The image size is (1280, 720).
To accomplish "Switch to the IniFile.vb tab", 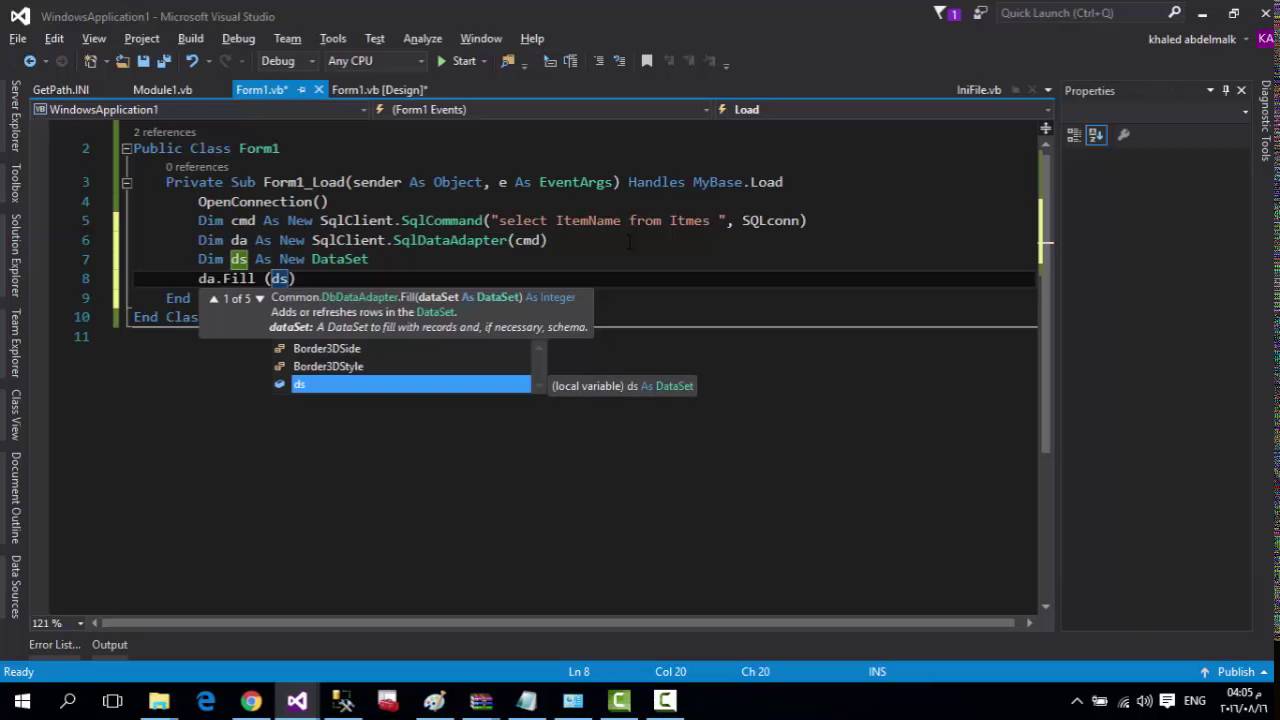I will pos(979,90).
